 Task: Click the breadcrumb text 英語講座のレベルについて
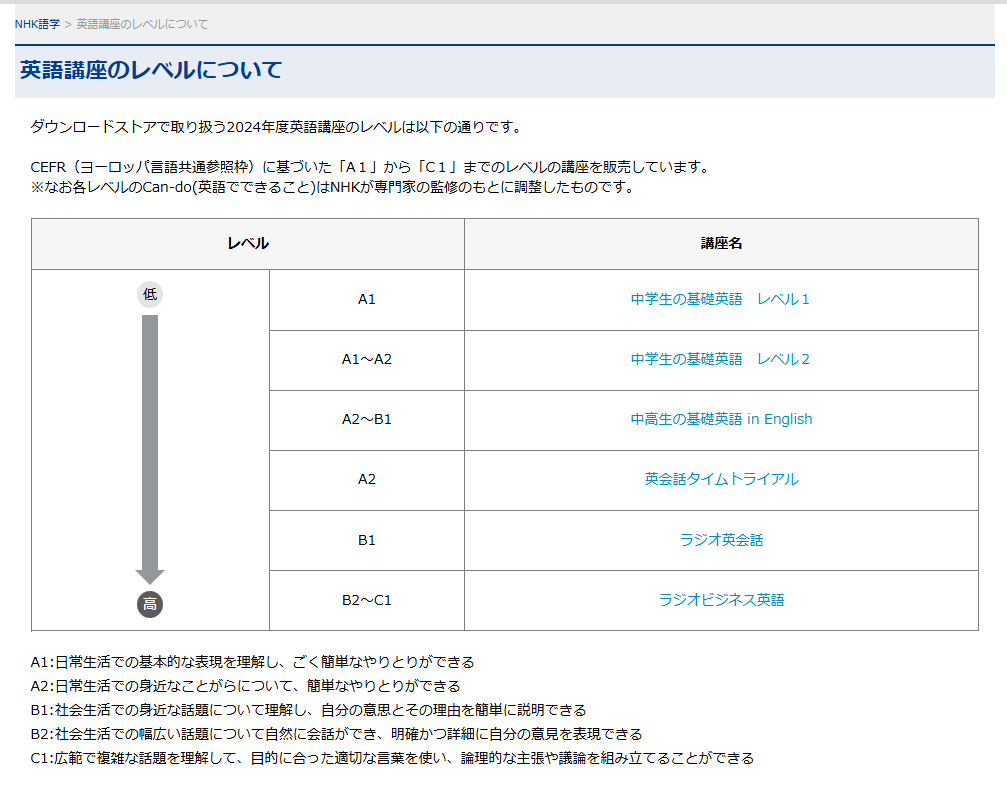[x=142, y=24]
